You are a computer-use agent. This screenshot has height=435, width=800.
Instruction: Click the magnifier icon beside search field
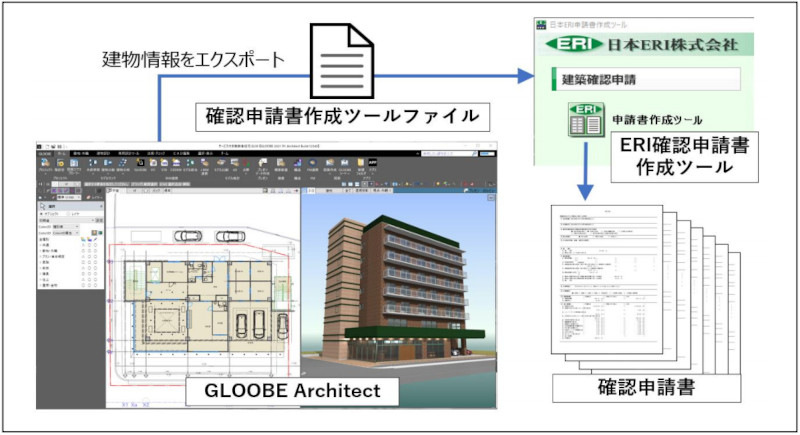(475, 153)
